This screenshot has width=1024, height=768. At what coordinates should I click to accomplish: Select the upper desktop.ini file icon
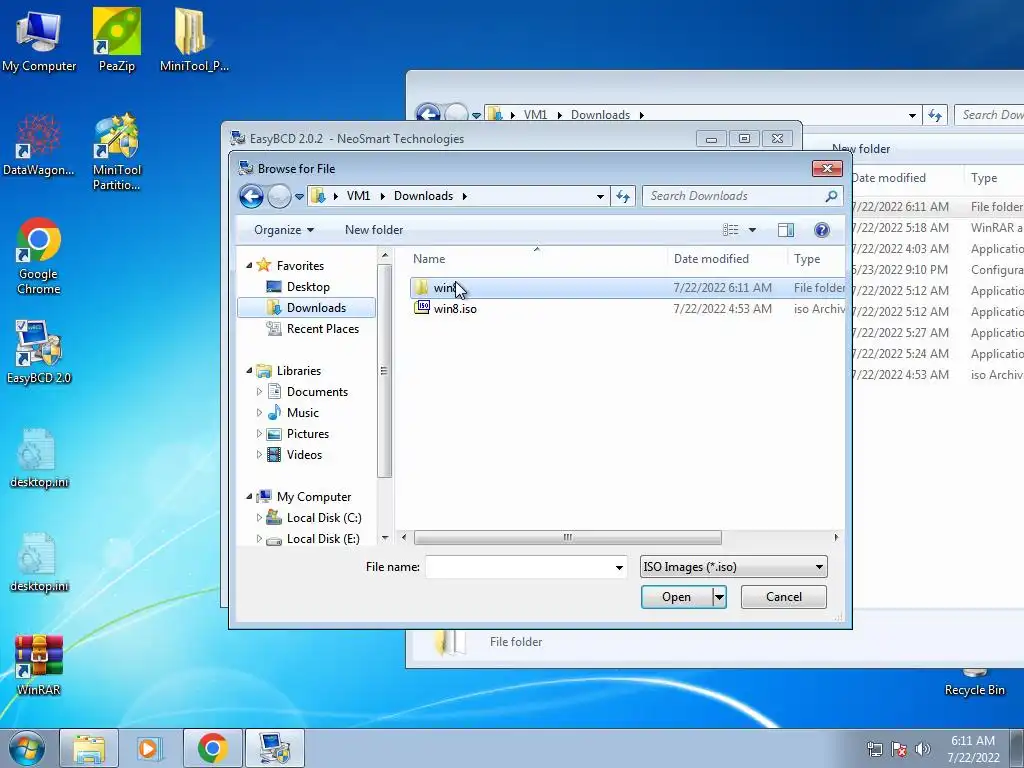[x=39, y=458]
